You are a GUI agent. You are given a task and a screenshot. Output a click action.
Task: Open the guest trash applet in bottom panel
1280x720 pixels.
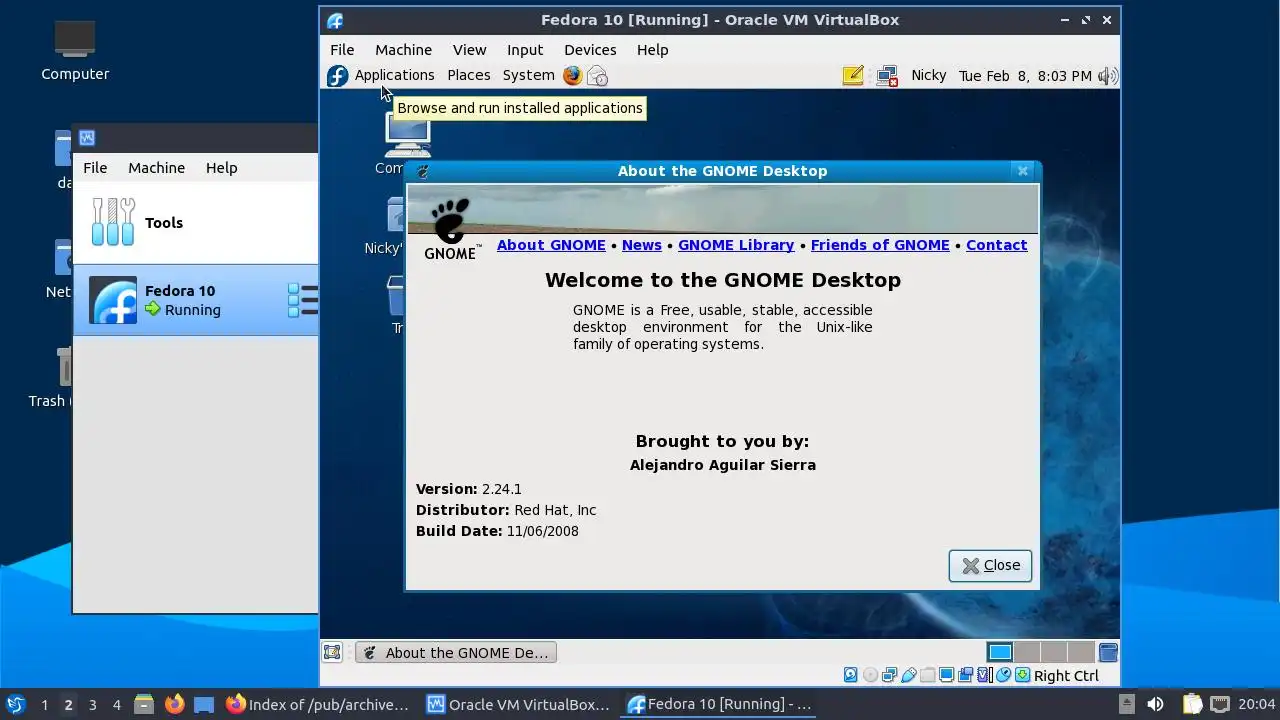1108,652
